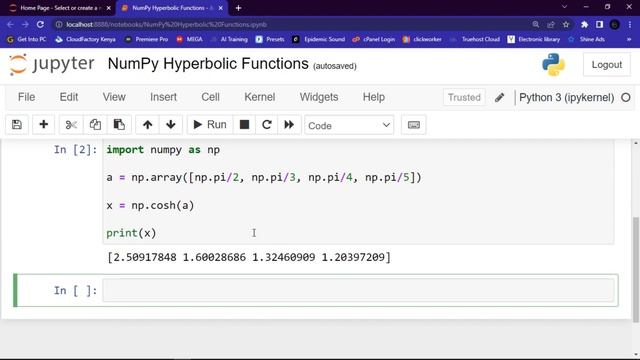Show more bookmarks with the double chevron
This screenshot has width=640, height=360.
[x=629, y=39]
